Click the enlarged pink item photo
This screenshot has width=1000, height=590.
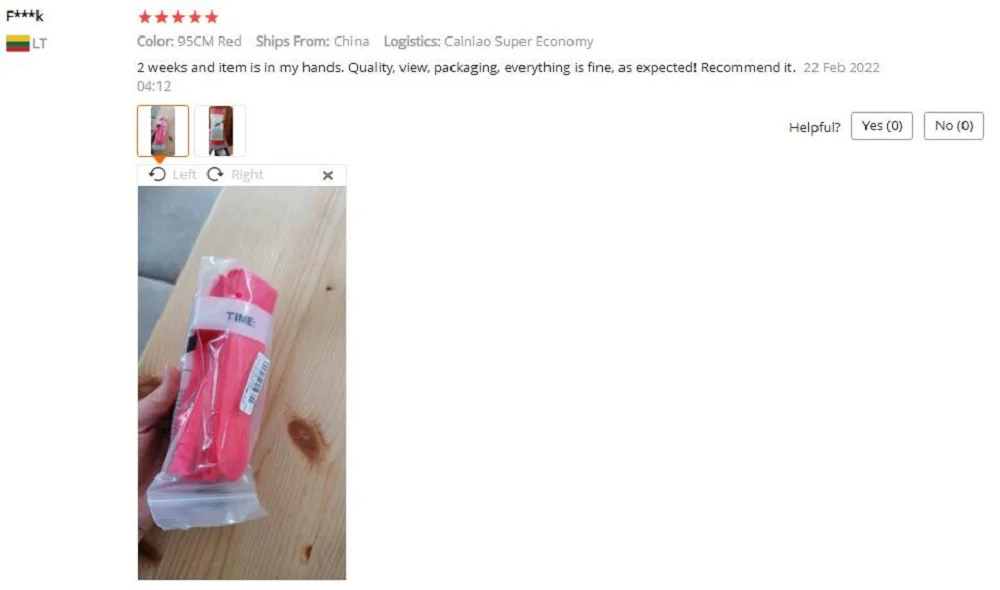[242, 383]
